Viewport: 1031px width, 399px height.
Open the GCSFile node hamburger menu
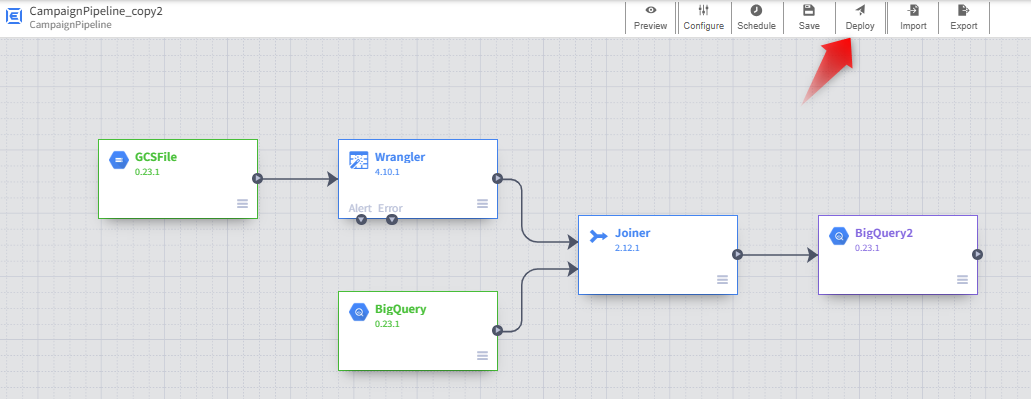coord(243,204)
